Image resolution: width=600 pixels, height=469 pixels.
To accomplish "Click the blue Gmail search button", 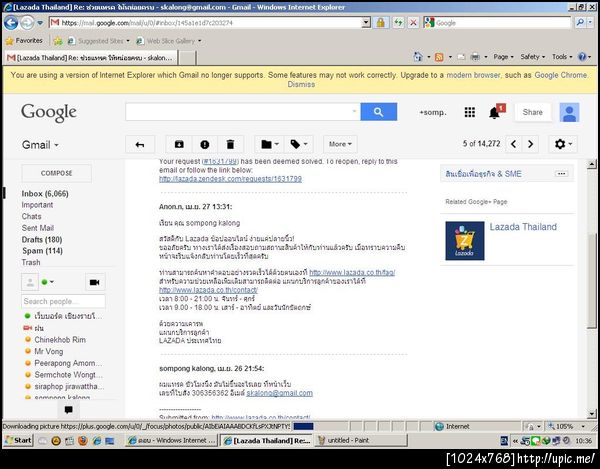I will 378,112.
